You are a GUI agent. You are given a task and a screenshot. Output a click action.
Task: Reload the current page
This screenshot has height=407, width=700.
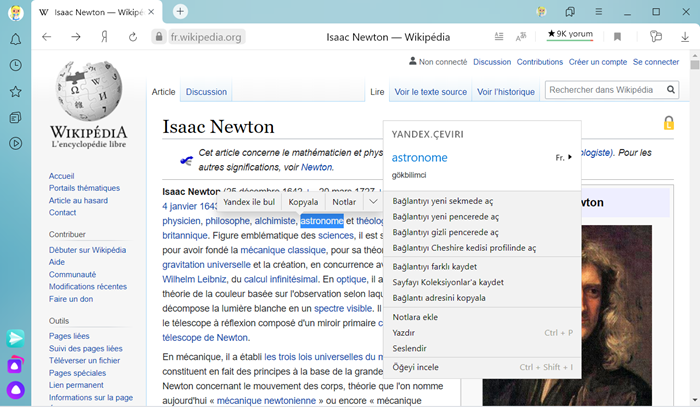tap(133, 37)
